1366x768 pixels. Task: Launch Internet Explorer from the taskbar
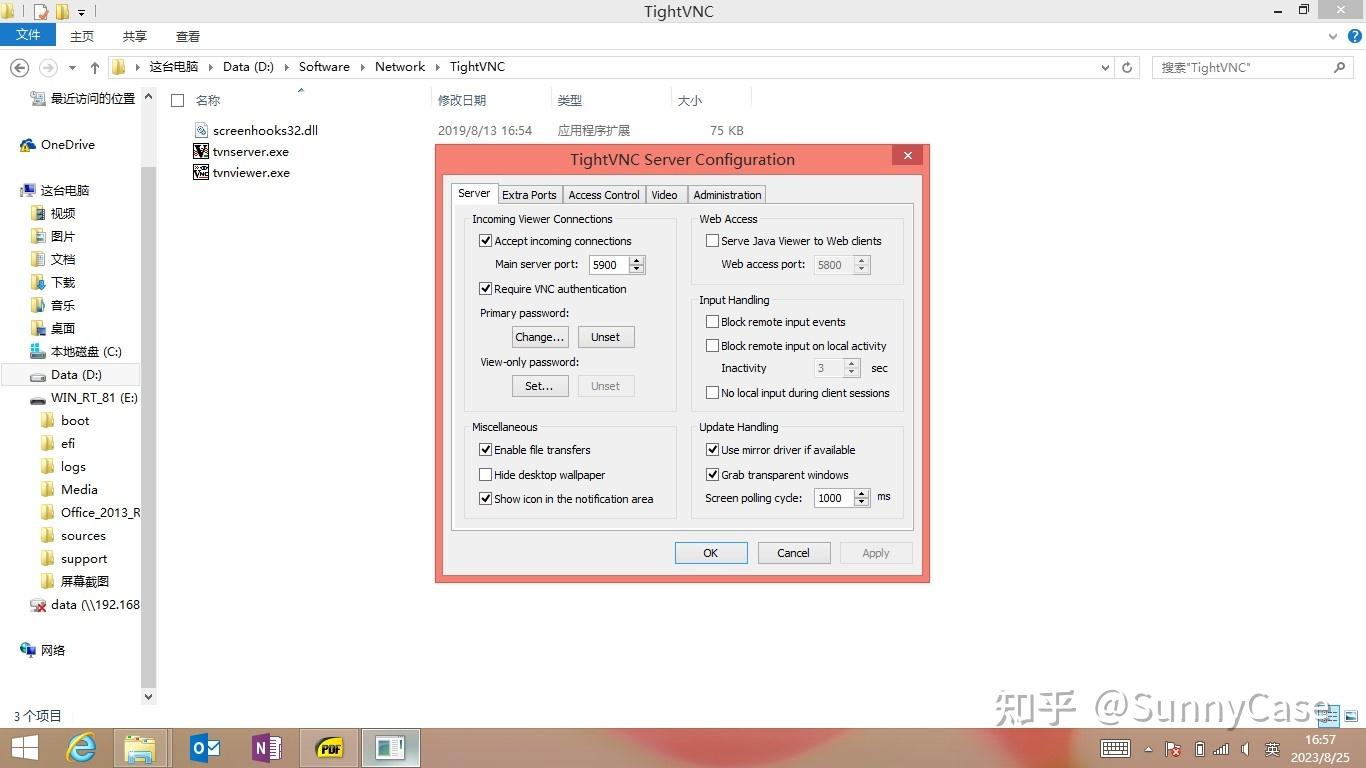coord(81,748)
